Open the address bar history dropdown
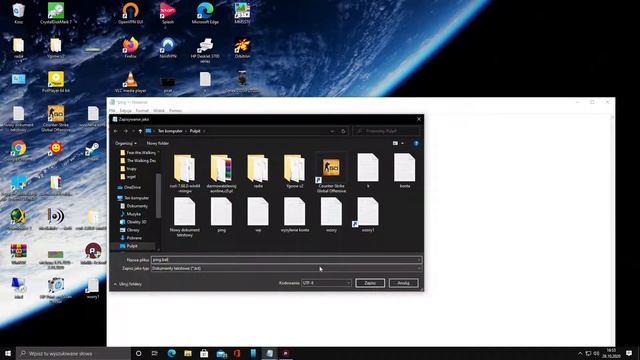This screenshot has width=640, height=360. pos(332,131)
